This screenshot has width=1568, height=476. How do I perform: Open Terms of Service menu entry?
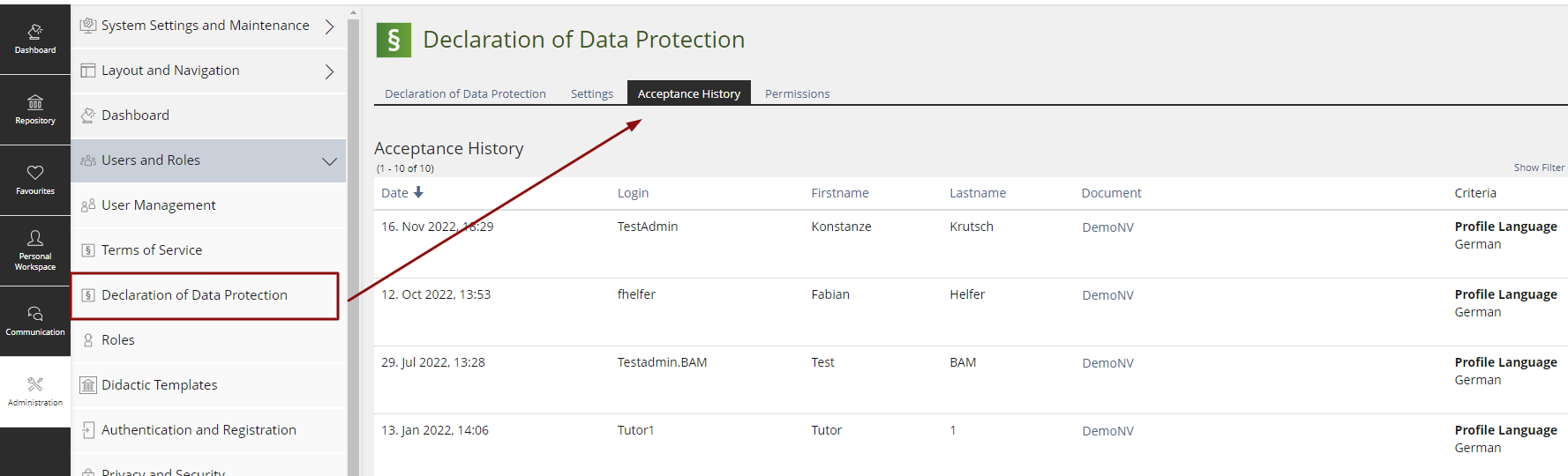click(152, 250)
